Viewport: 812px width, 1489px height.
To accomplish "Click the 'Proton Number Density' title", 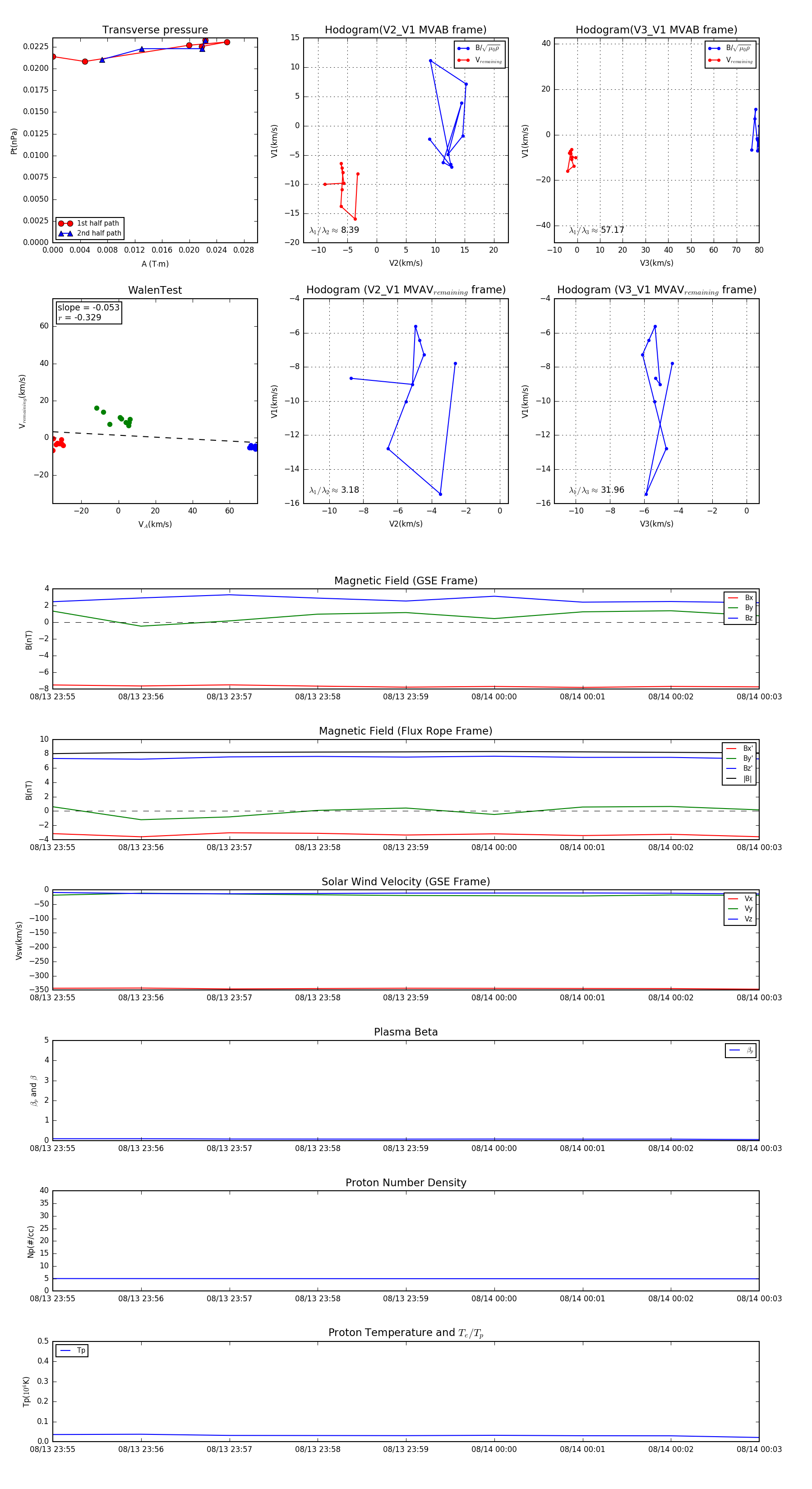I will (x=406, y=1183).
